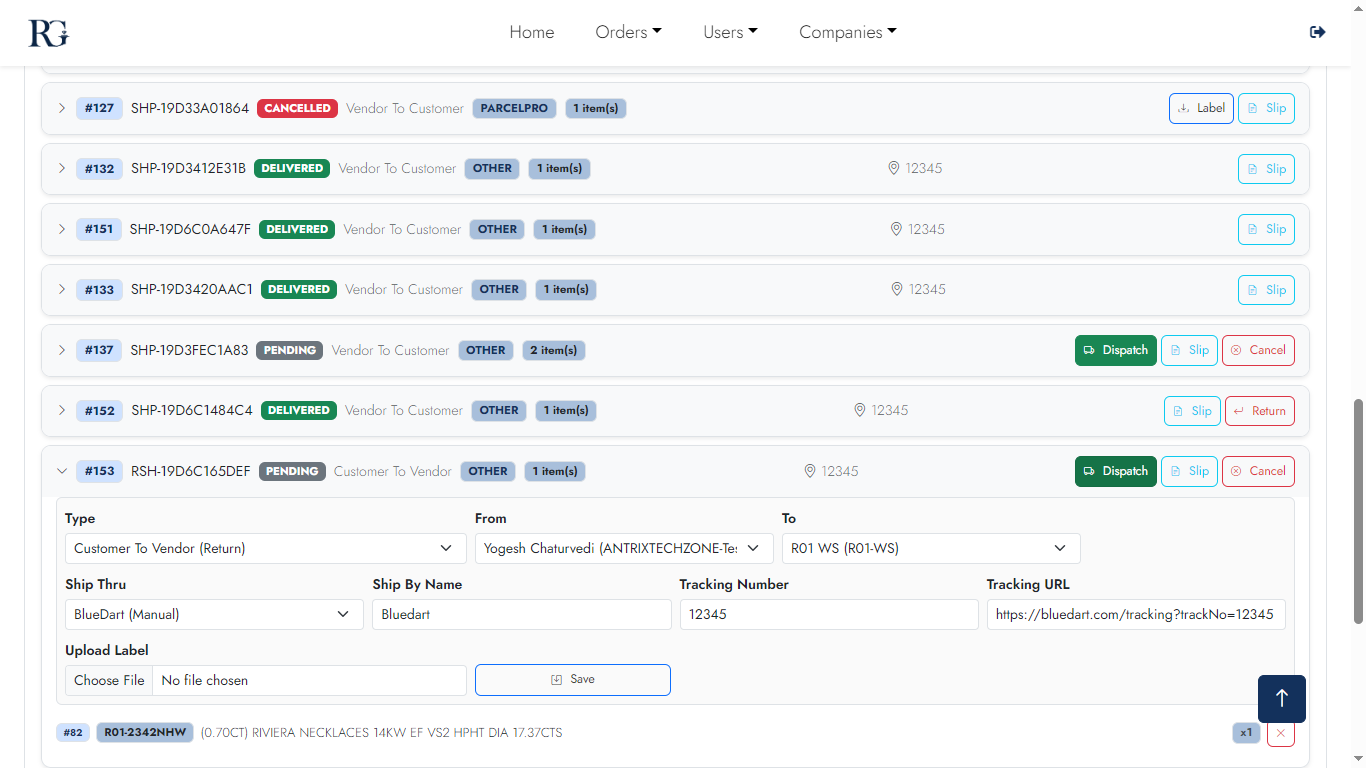The image size is (1366, 768).
Task: Open the Ship Thru dropdown
Action: tap(214, 614)
